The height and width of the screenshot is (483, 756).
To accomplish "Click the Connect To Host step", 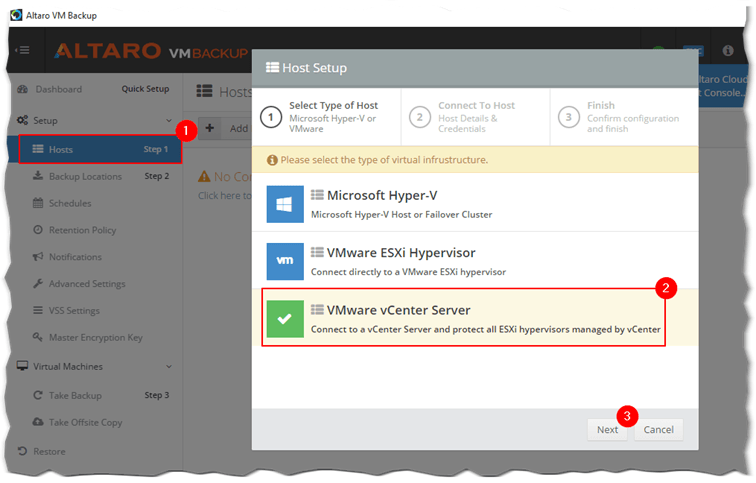I will click(x=475, y=117).
